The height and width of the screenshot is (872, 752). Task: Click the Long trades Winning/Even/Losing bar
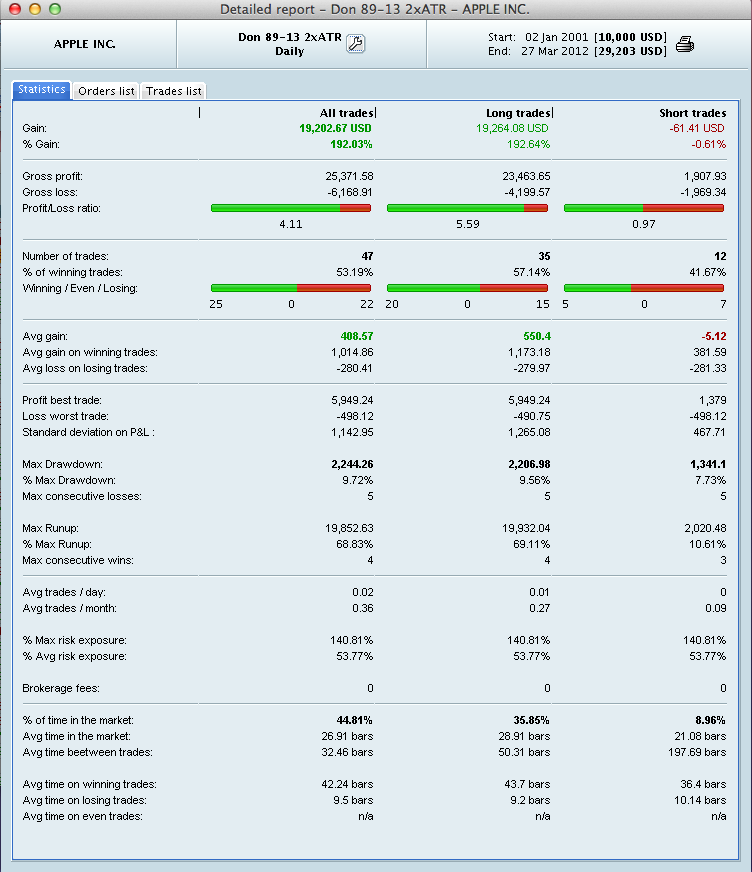coord(467,288)
